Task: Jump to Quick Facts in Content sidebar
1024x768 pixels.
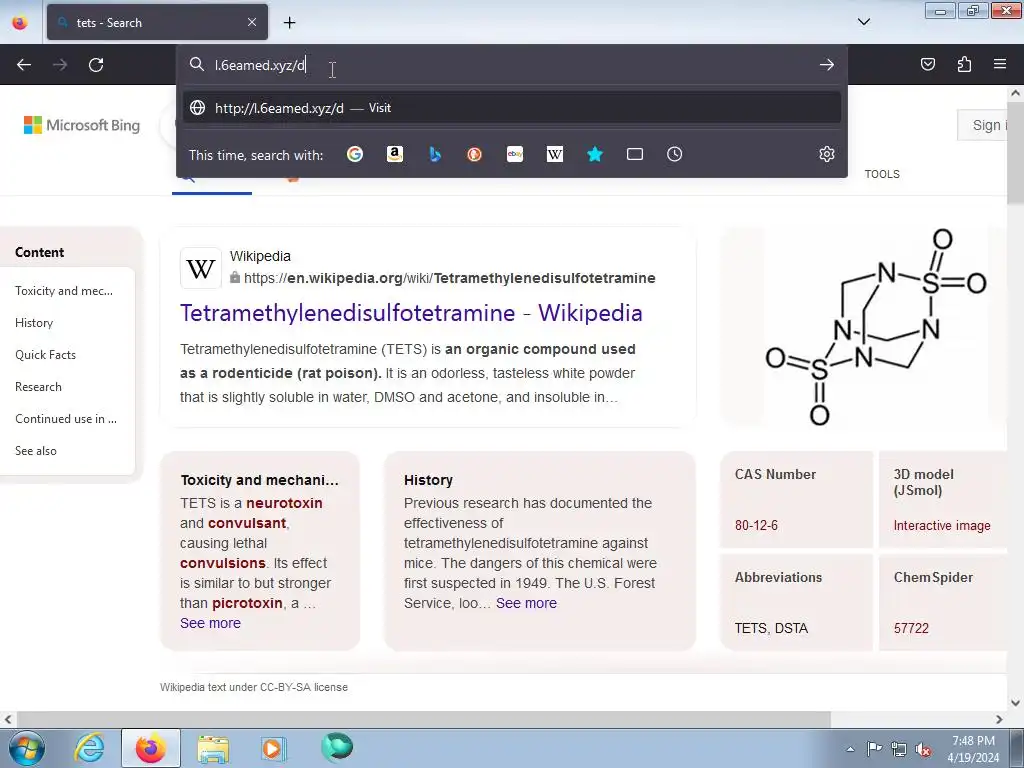Action: (46, 355)
